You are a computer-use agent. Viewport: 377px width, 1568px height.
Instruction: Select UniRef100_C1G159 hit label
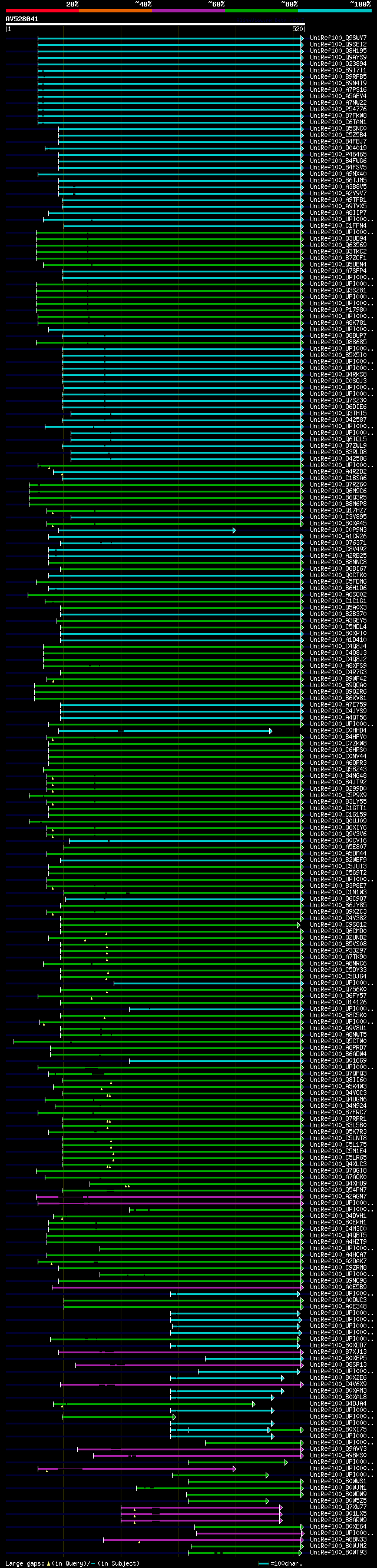(338, 815)
